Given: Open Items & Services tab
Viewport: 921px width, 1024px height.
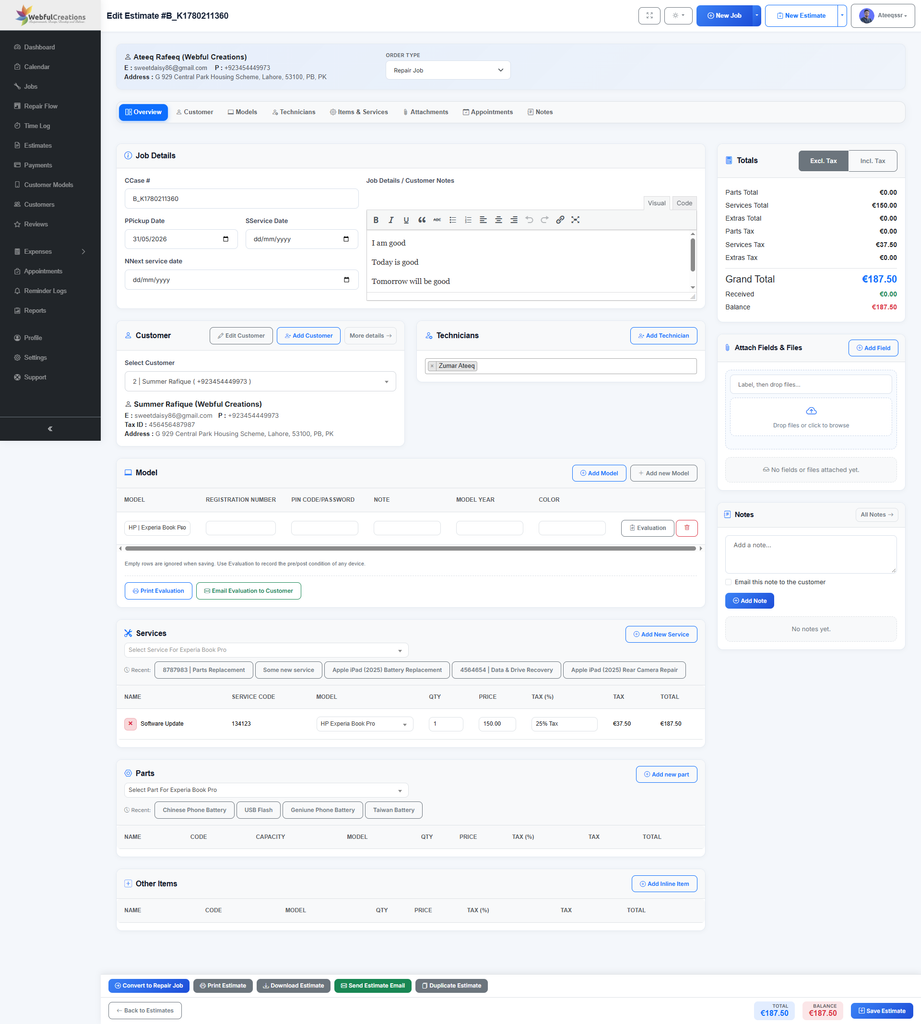Looking at the screenshot, I should tap(359, 112).
